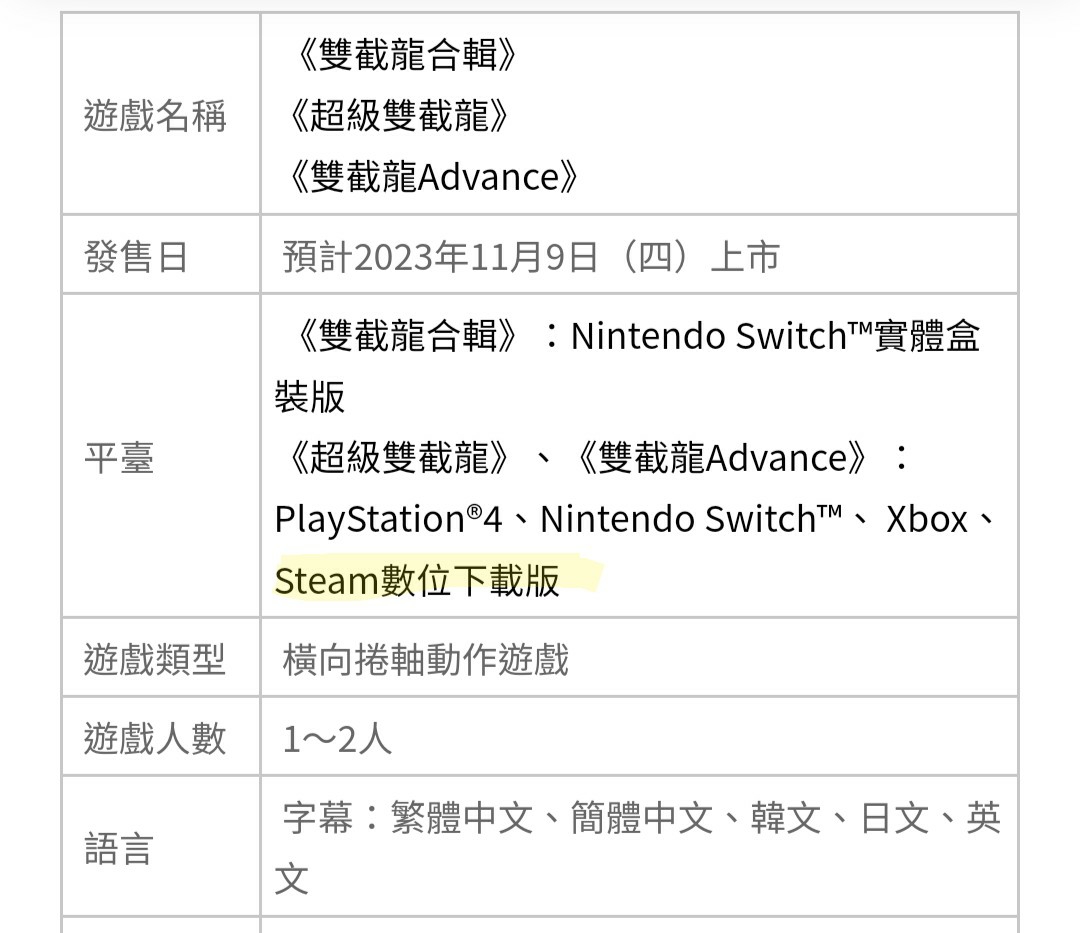Viewport: 1080px width, 933px height.
Task: Click the 1~2人 player count text
Action: point(337,740)
